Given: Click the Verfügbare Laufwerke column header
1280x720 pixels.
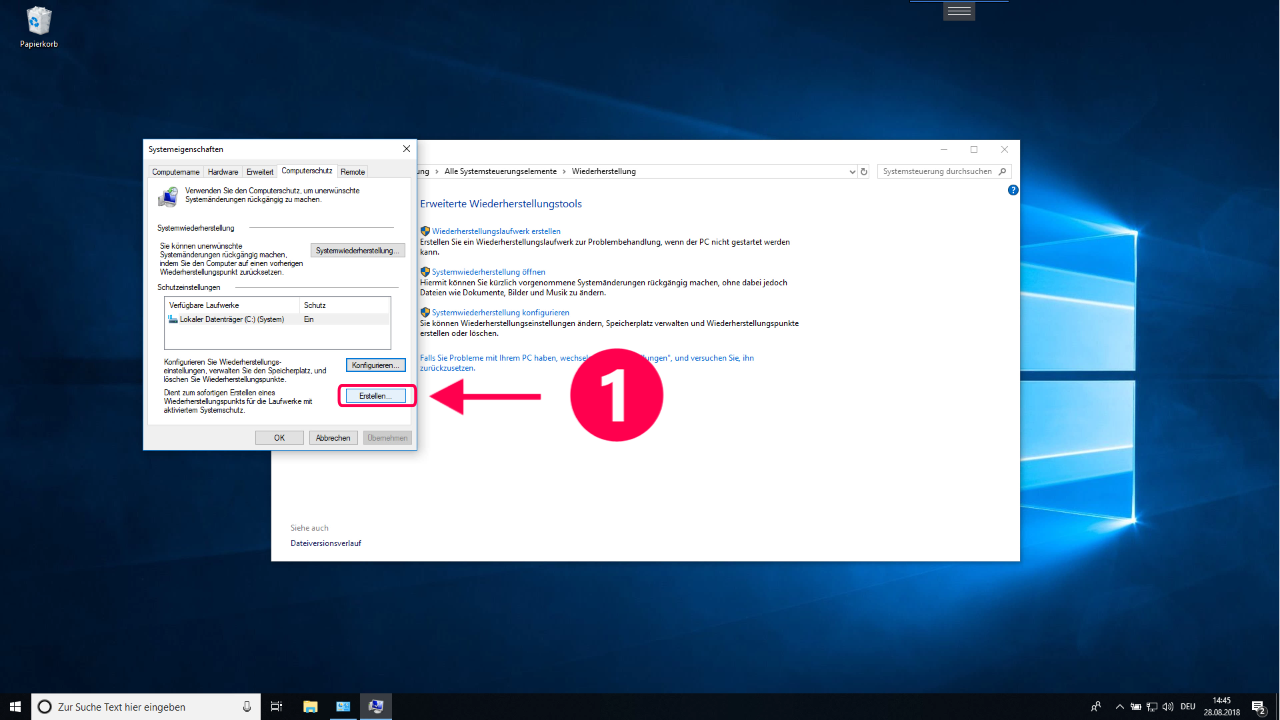Looking at the screenshot, I should [x=232, y=305].
